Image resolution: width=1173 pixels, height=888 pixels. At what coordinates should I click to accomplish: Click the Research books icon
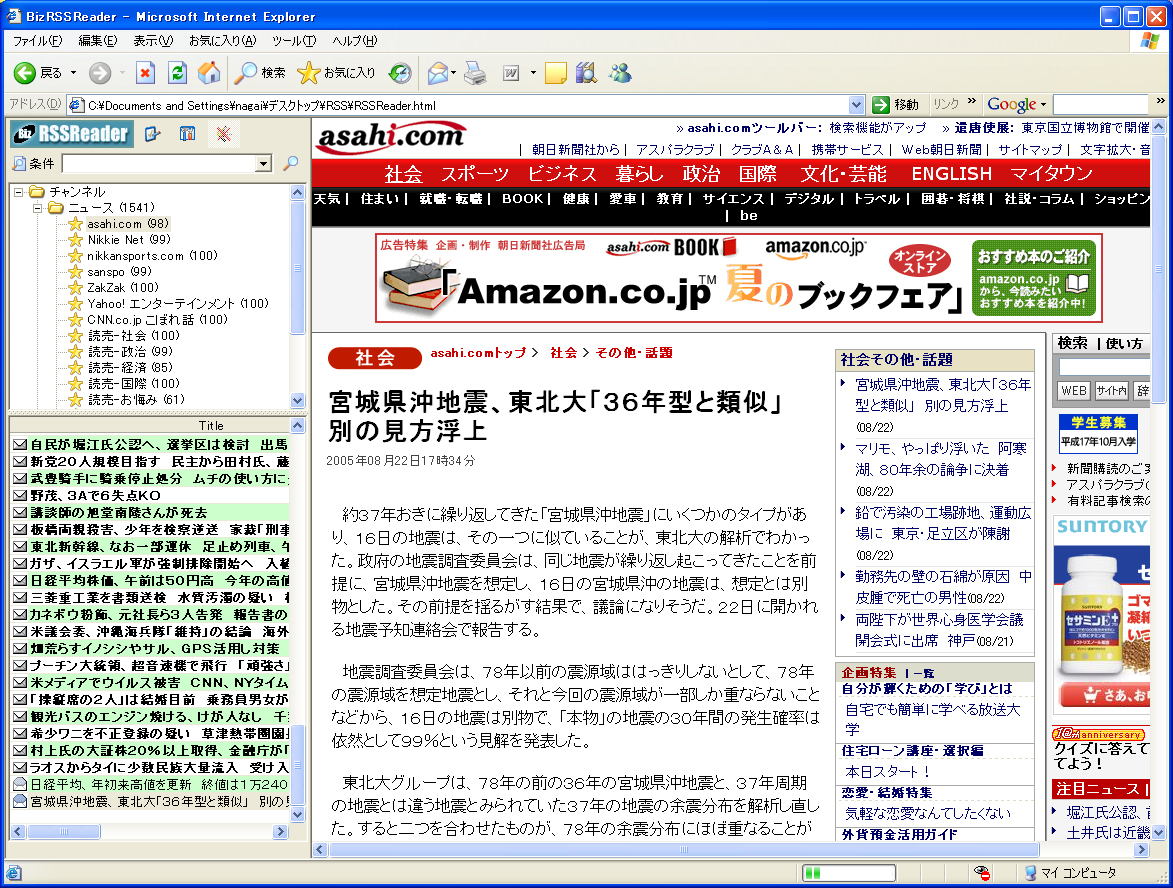586,73
